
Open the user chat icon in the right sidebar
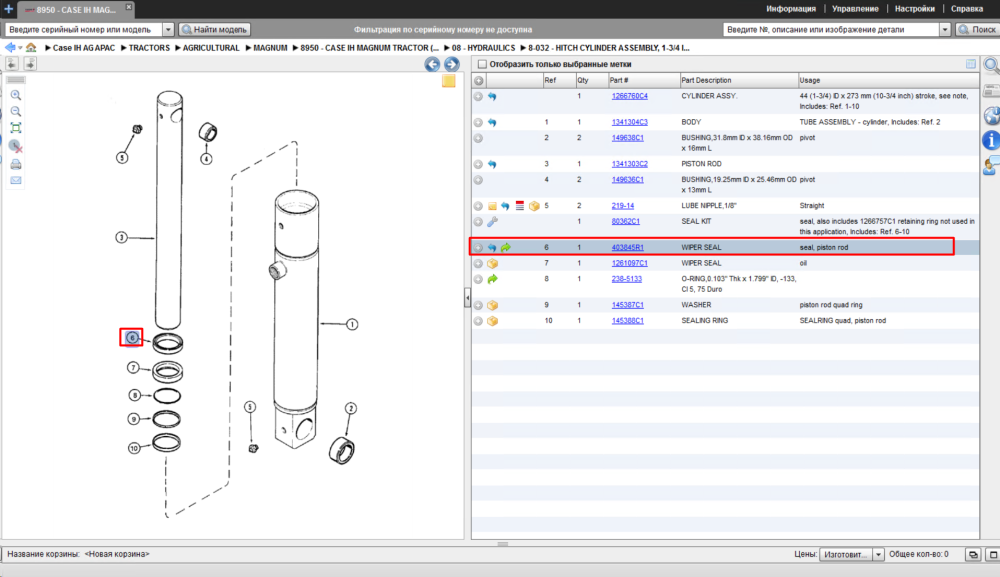coord(991,166)
